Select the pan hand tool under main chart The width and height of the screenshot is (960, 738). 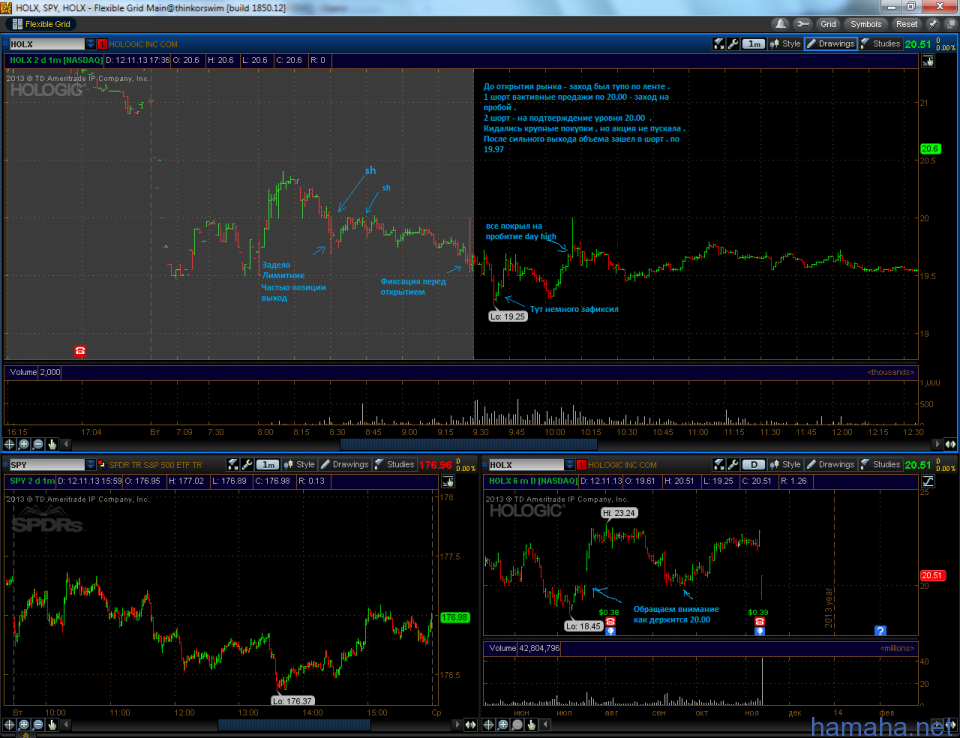[x=52, y=444]
